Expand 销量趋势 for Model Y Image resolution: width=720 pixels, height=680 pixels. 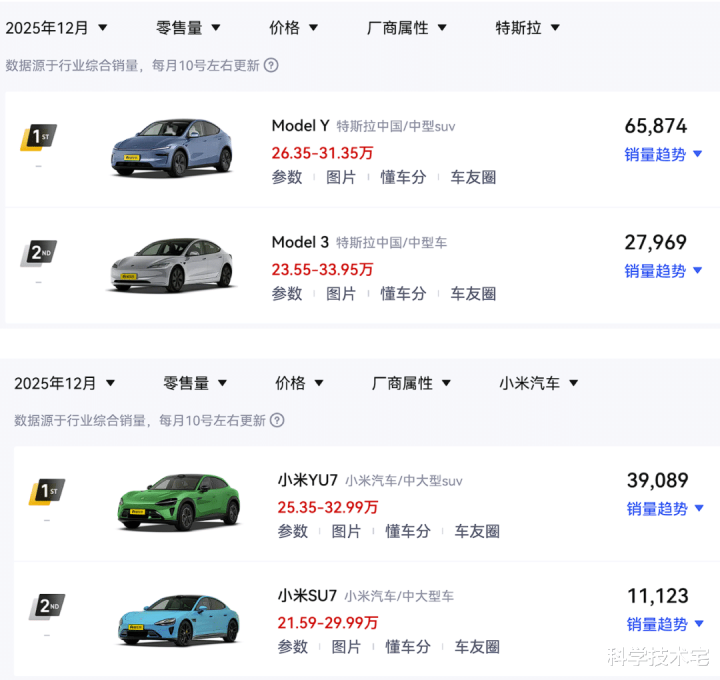coord(664,155)
